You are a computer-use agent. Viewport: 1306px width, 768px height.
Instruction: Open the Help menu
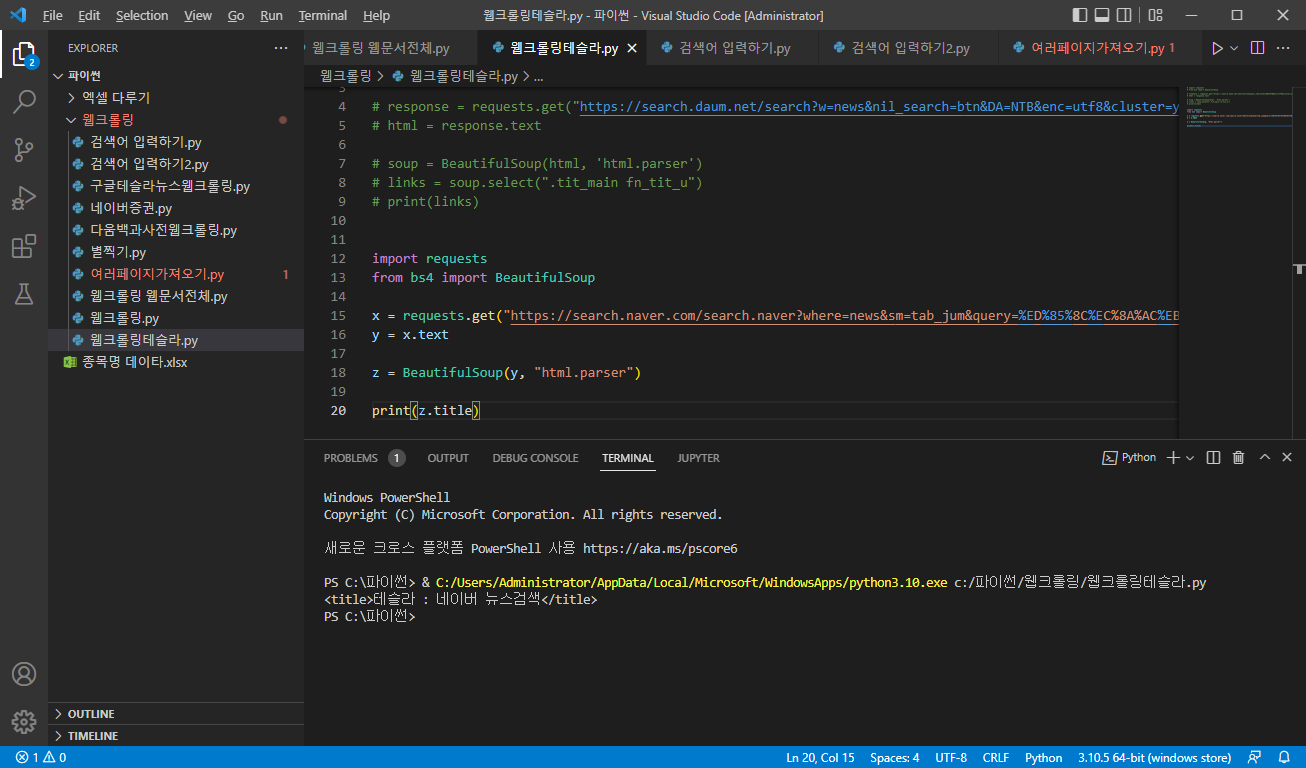coord(376,15)
